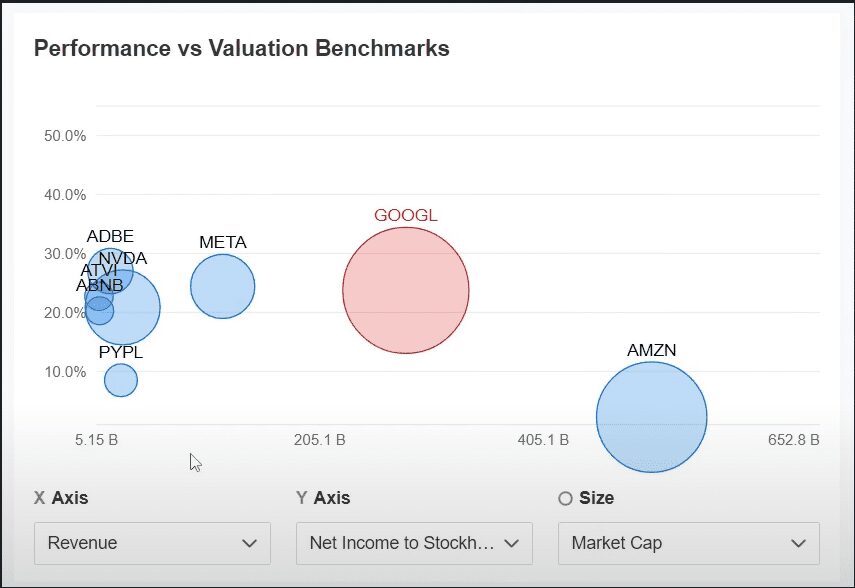Click the META bubble
Screen dimensions: 855x588
pos(223,286)
